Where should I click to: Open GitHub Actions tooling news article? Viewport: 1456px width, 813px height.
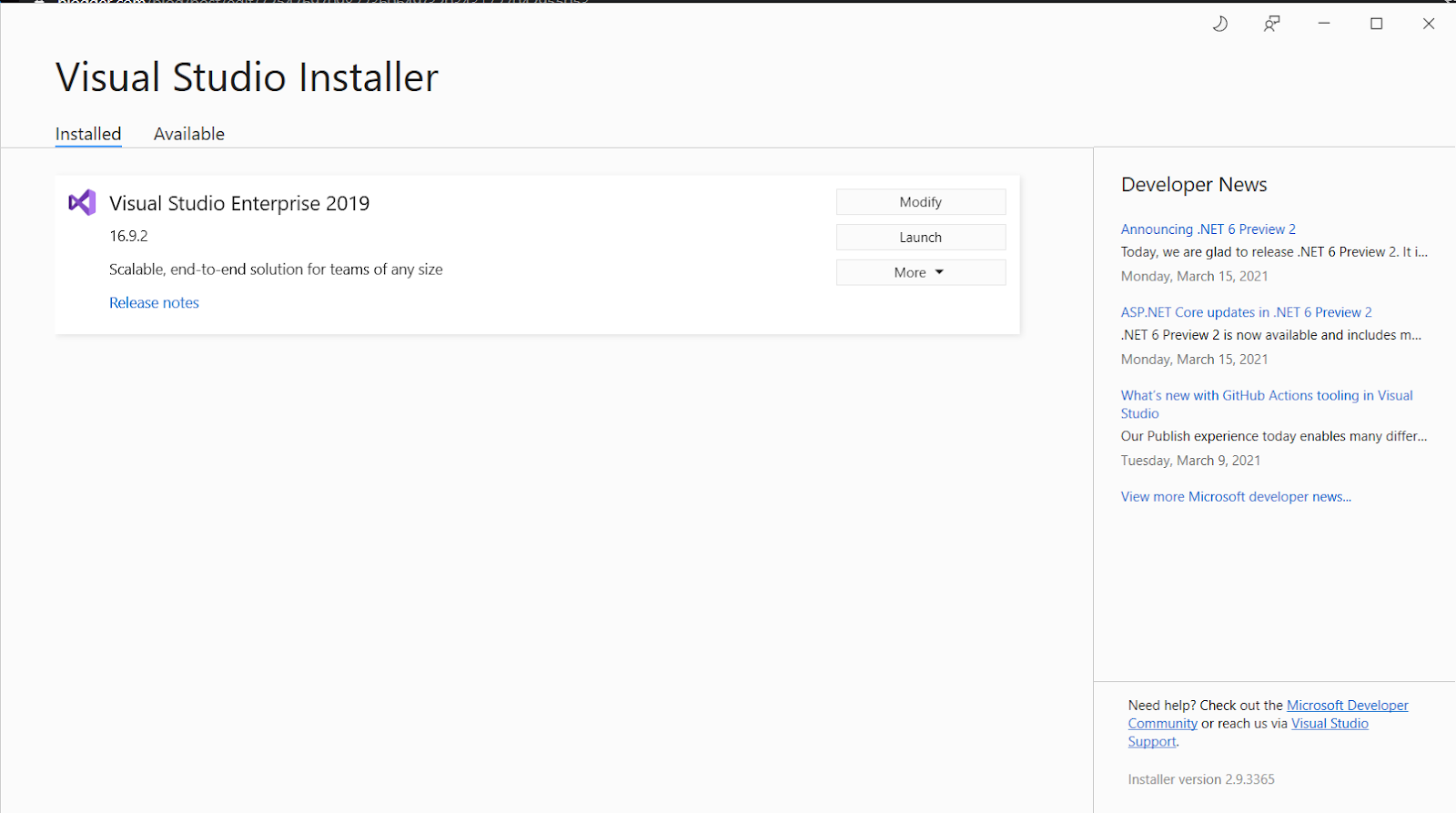[1267, 404]
